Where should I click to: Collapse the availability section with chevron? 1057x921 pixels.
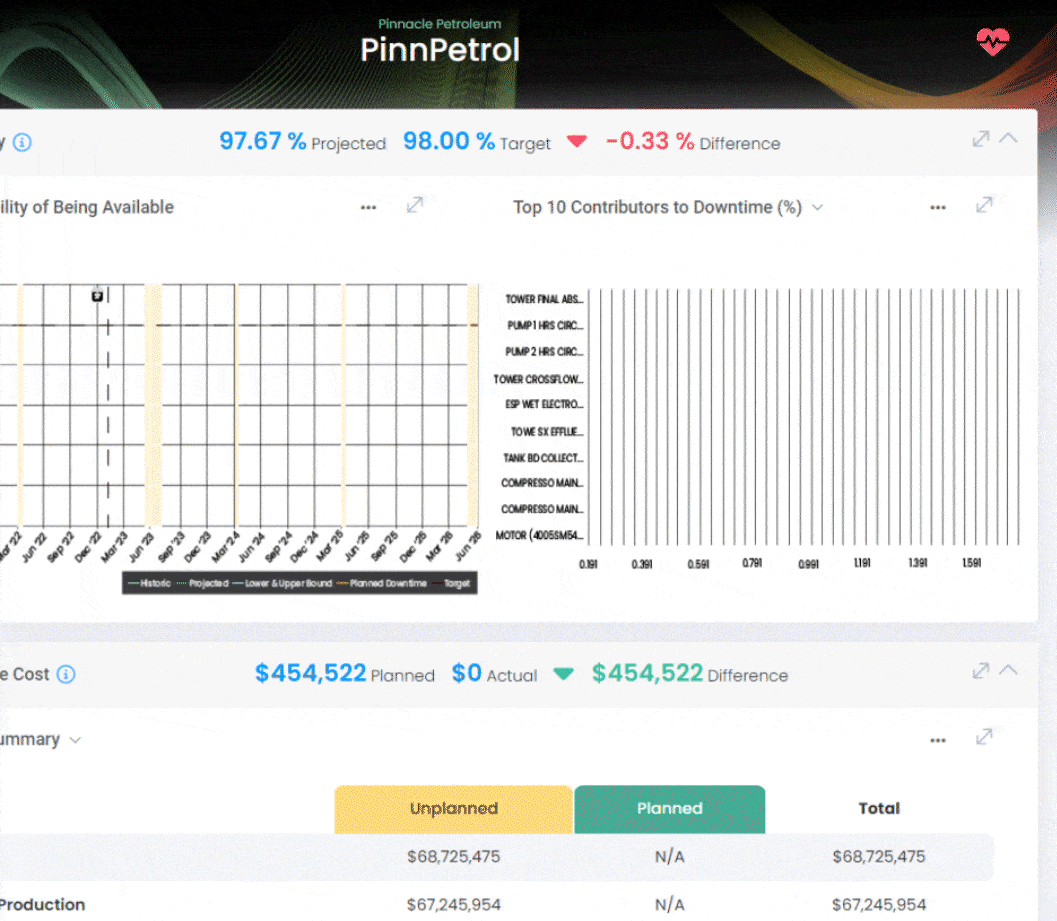[x=1008, y=138]
